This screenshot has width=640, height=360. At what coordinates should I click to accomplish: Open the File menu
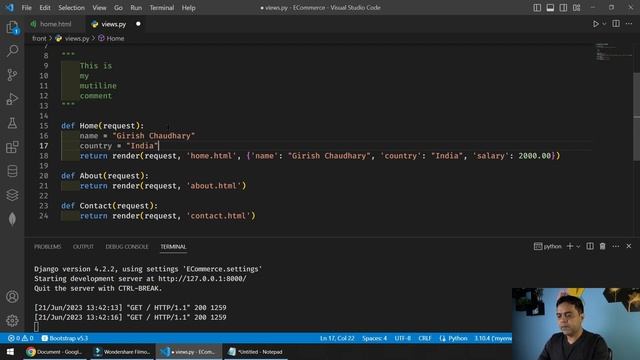[x=27, y=8]
